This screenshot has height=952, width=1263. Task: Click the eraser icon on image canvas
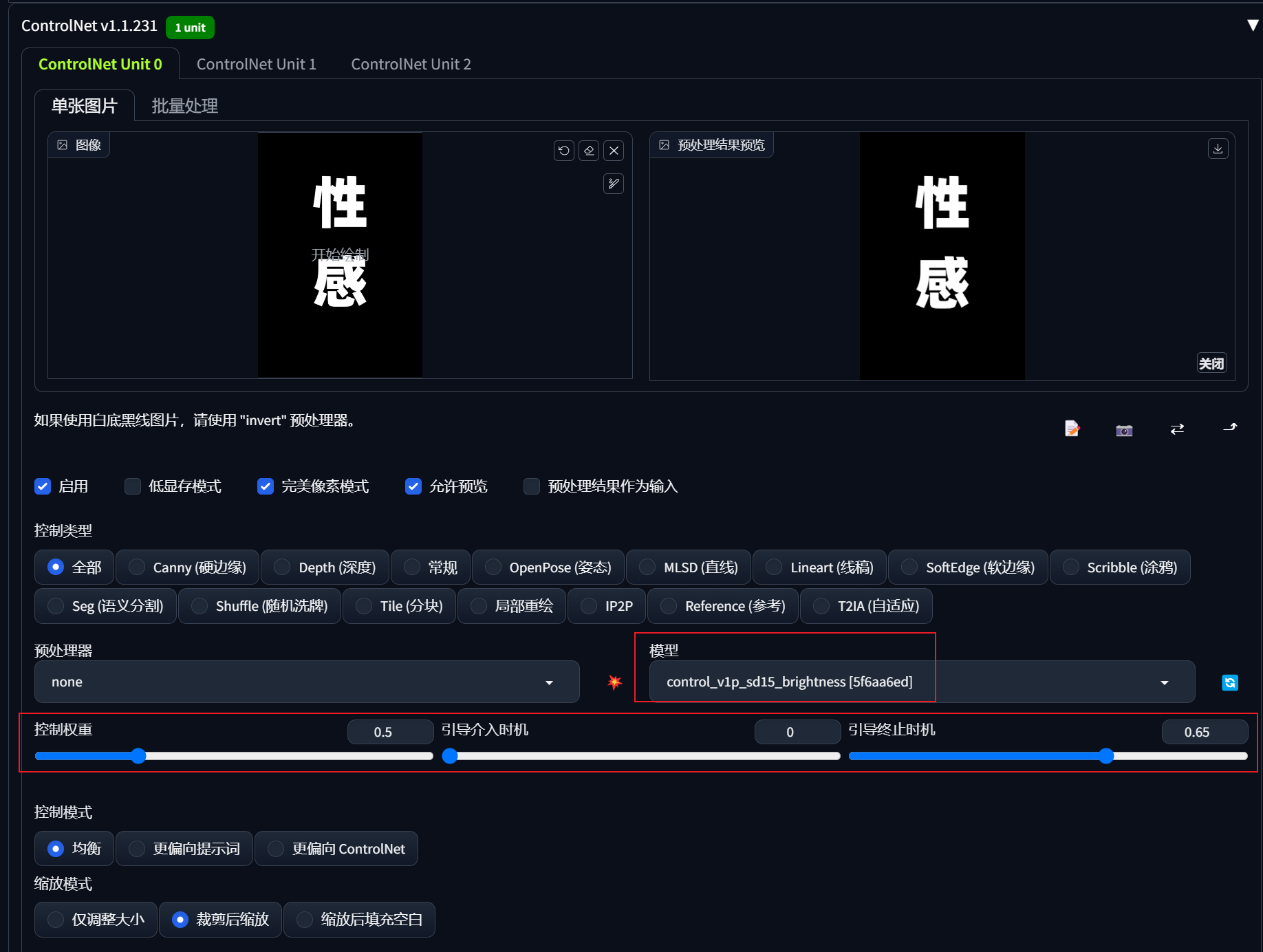589,151
